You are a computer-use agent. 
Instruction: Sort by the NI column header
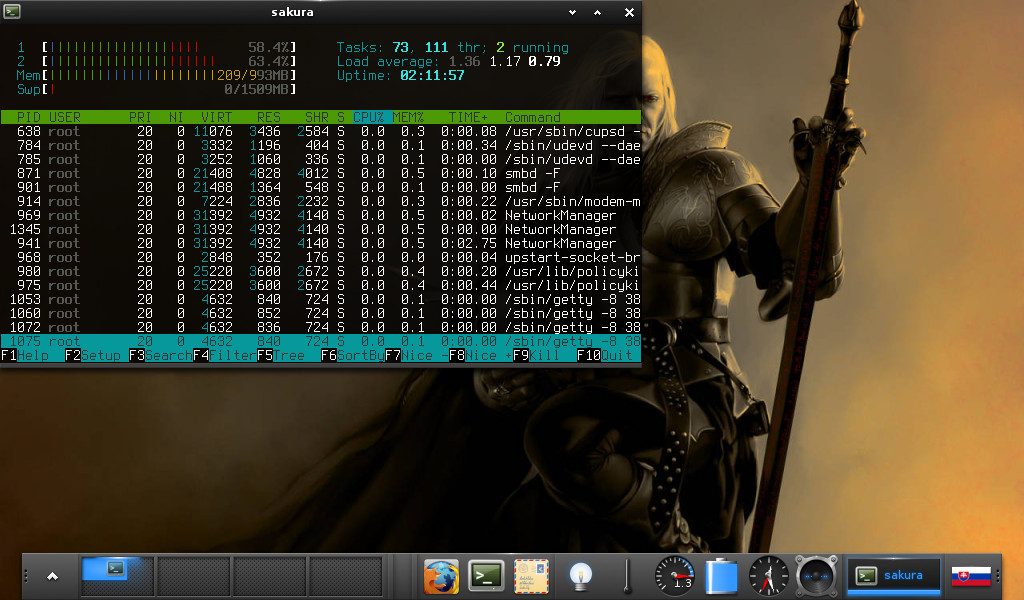(176, 118)
